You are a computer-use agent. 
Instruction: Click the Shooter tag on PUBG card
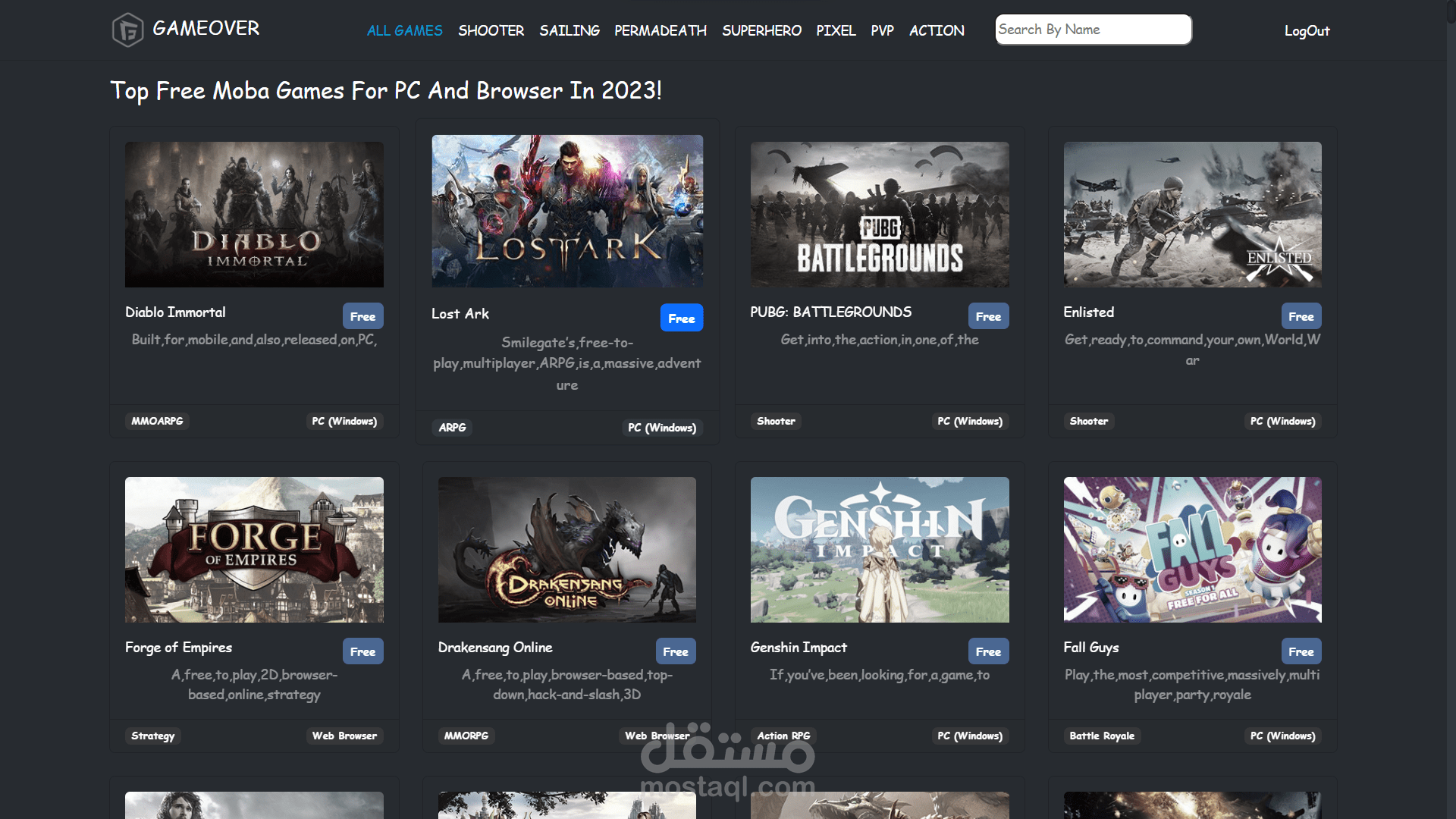click(x=776, y=421)
